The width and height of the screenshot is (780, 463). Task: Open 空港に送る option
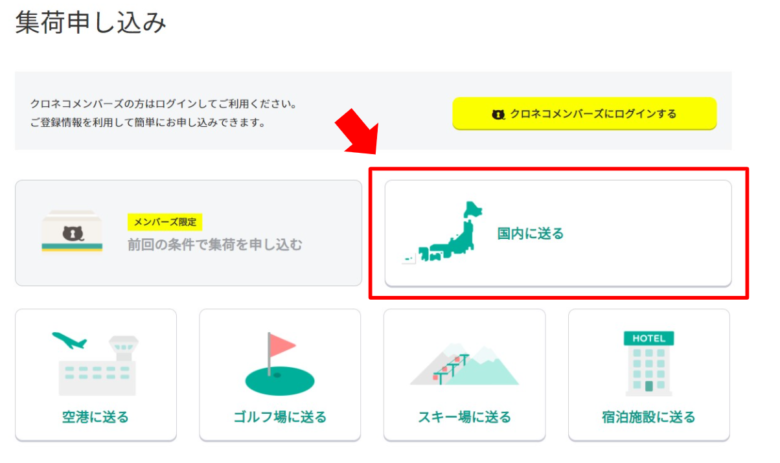96,374
